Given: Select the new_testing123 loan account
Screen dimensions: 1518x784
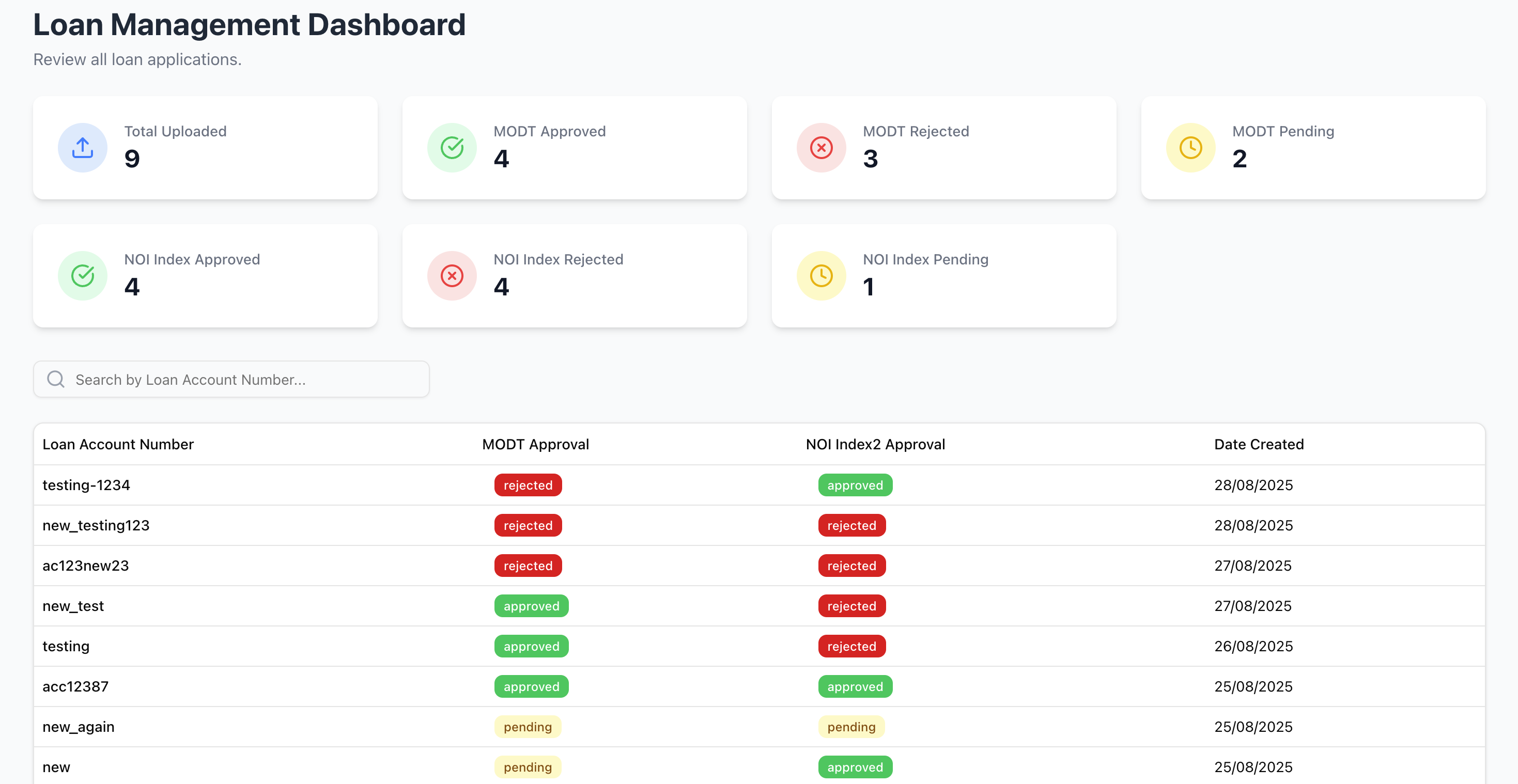Looking at the screenshot, I should [x=96, y=525].
